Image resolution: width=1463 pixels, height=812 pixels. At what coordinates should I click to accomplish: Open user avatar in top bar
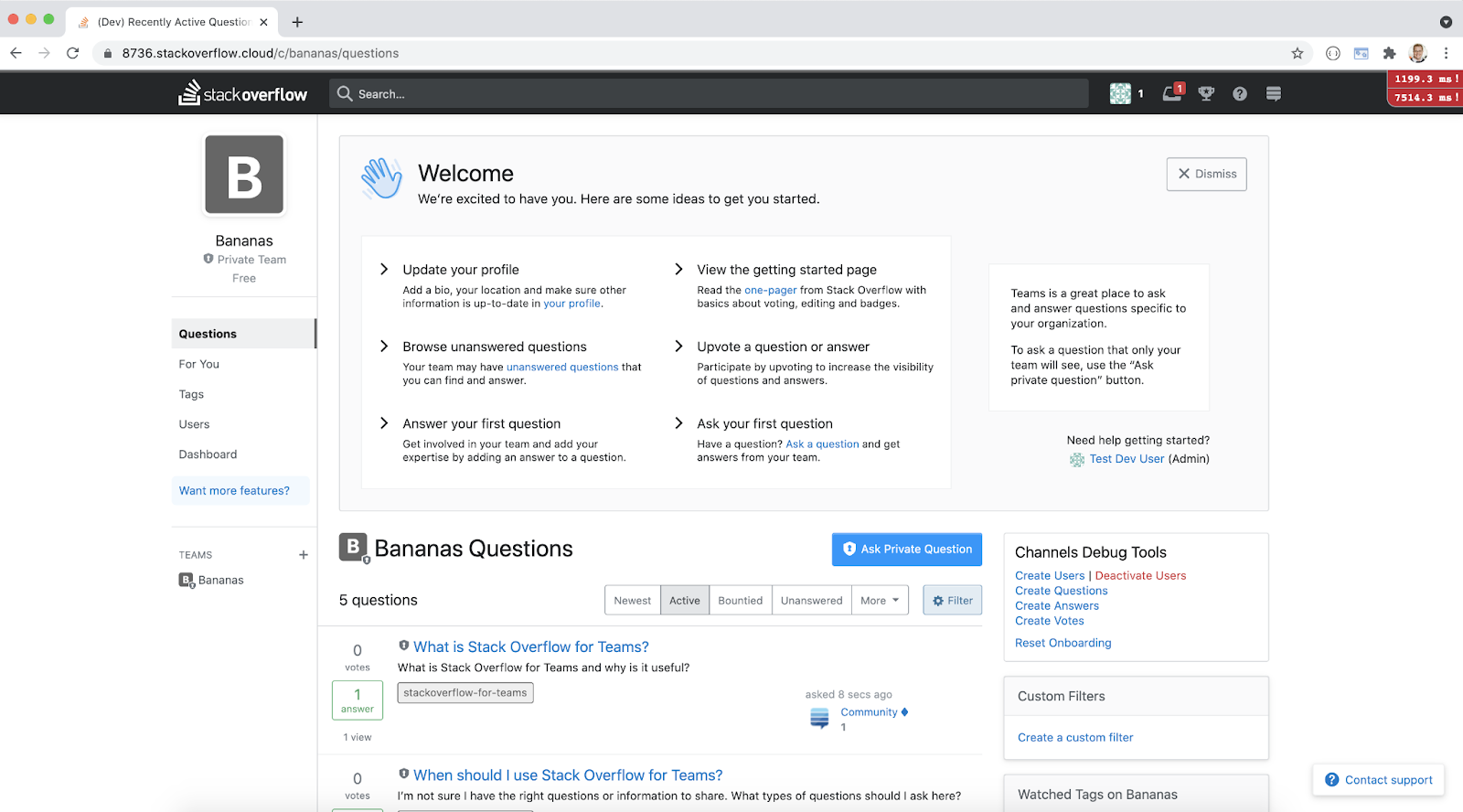1120,93
